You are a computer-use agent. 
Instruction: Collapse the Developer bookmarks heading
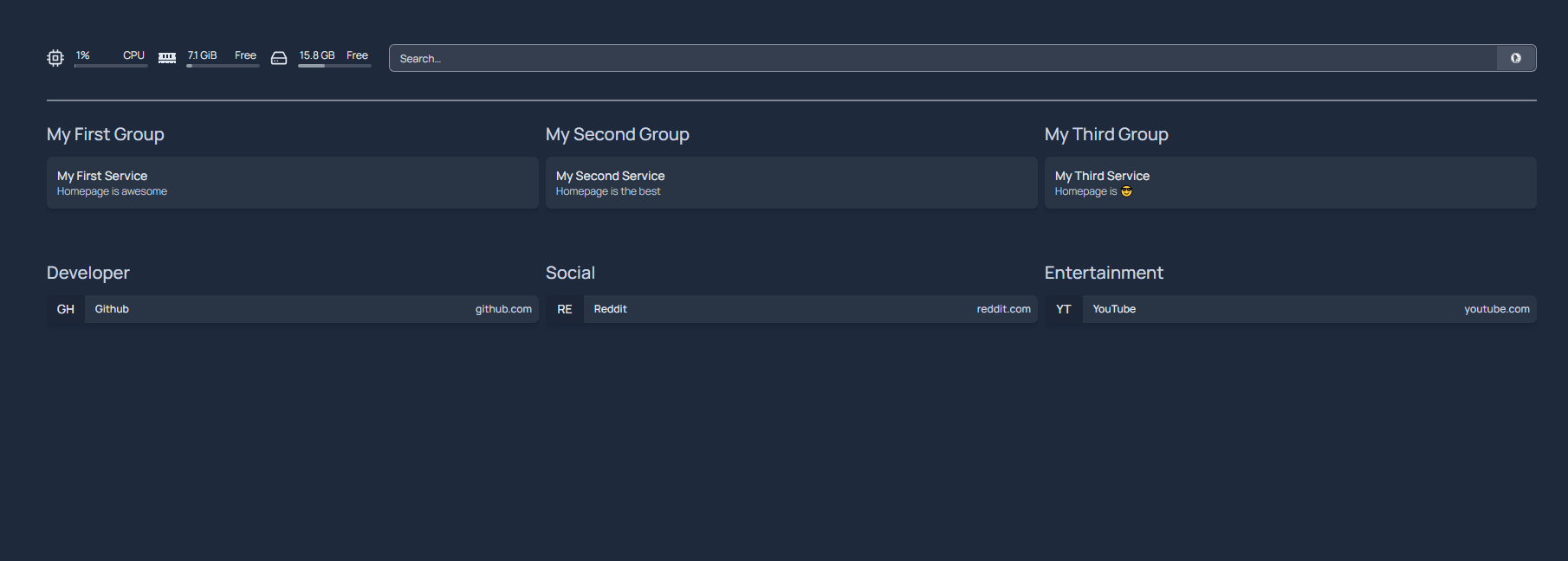tap(88, 273)
